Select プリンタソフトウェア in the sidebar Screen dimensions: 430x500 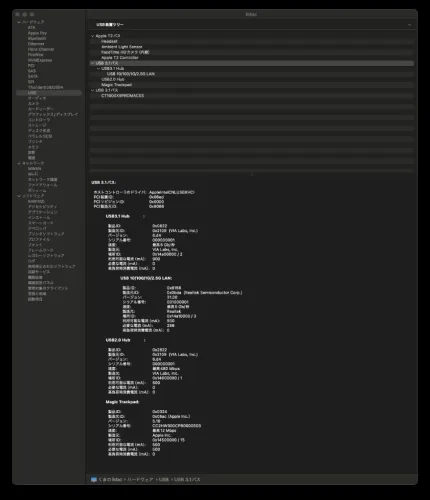point(46,234)
